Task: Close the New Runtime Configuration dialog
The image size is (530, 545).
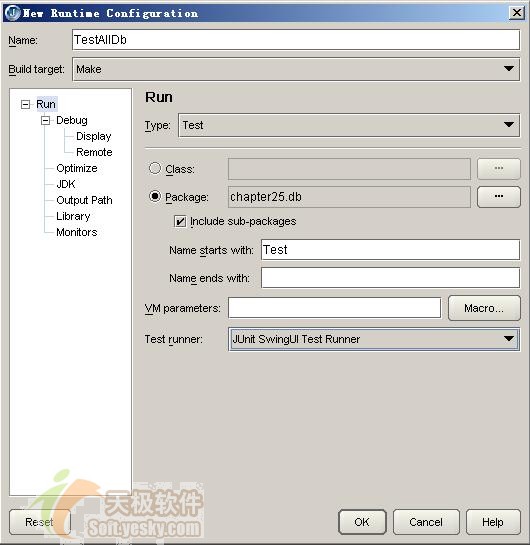Action: click(x=516, y=13)
